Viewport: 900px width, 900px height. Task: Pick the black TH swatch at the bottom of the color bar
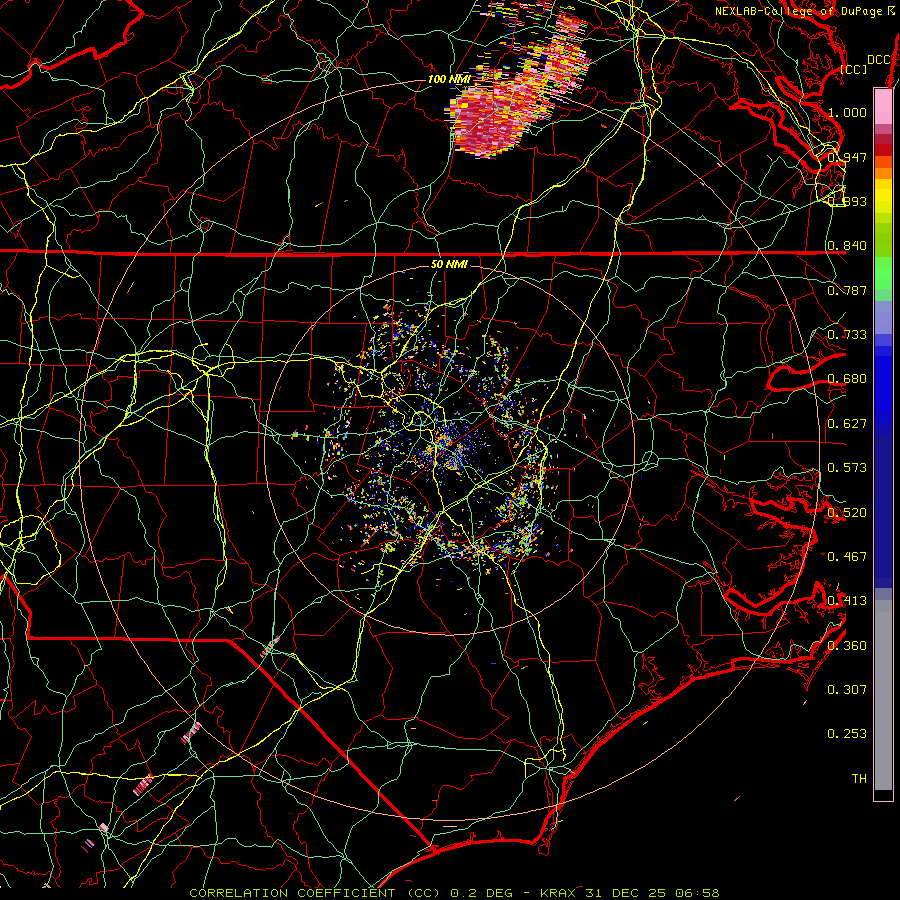click(x=883, y=795)
